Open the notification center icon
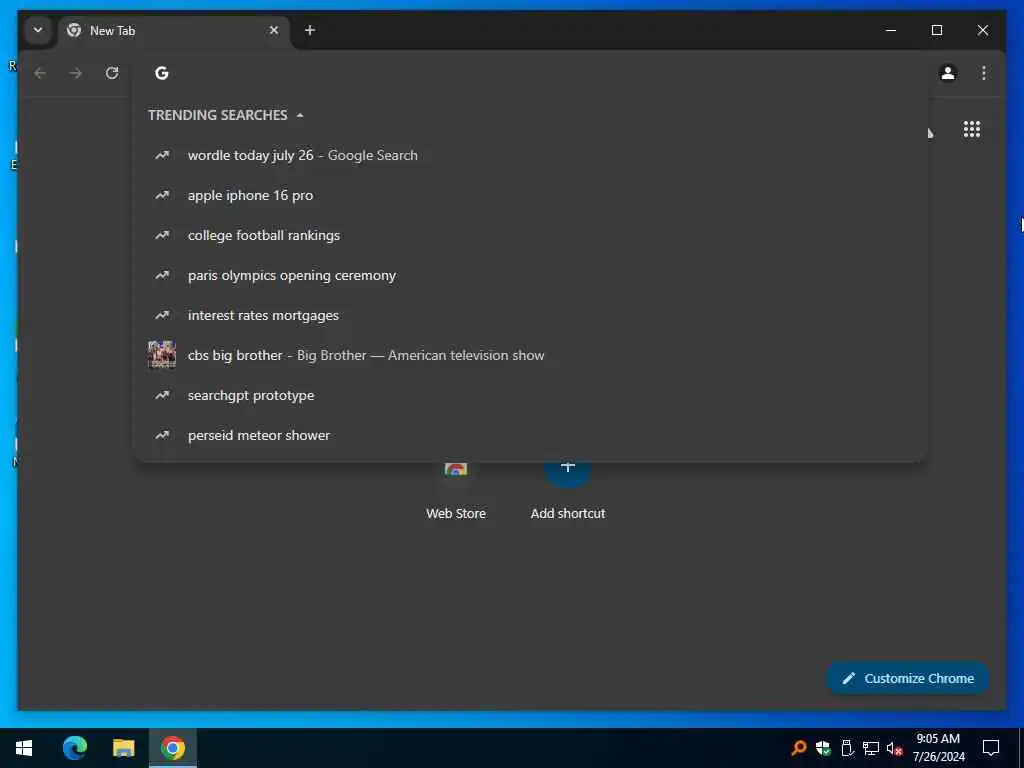The image size is (1024, 768). point(991,748)
